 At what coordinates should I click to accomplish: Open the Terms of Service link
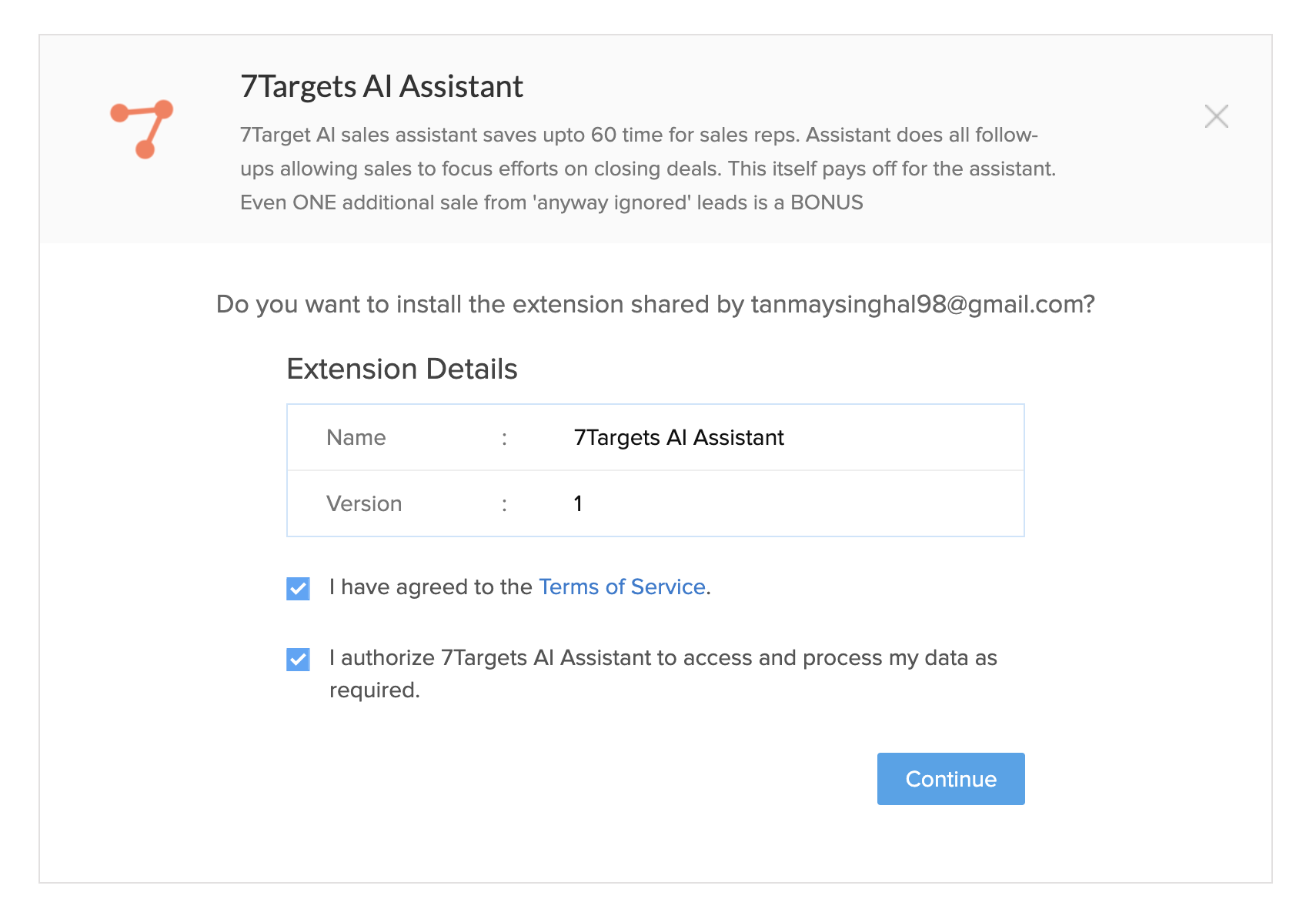pyautogui.click(x=622, y=586)
